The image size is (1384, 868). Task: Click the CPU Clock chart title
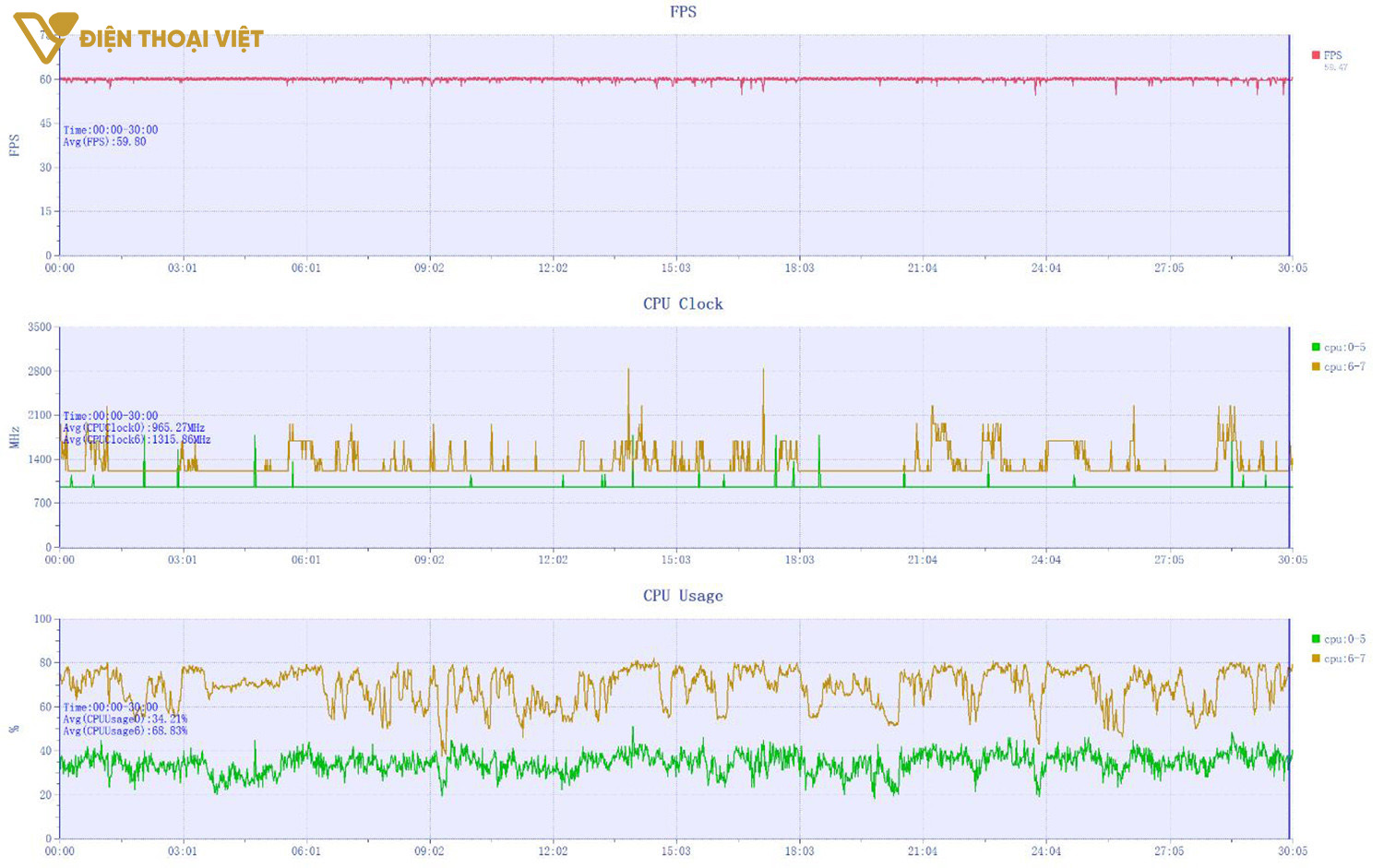pos(683,303)
